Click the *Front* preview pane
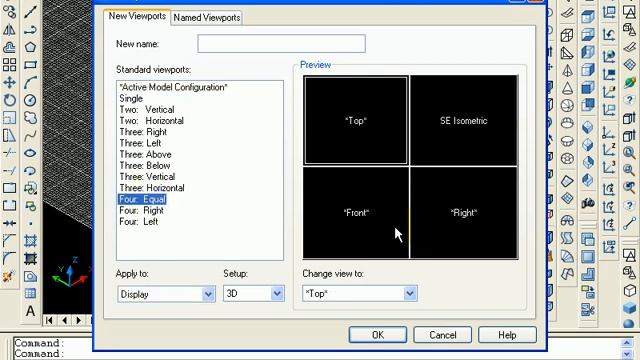The width and height of the screenshot is (640, 360). tap(356, 212)
